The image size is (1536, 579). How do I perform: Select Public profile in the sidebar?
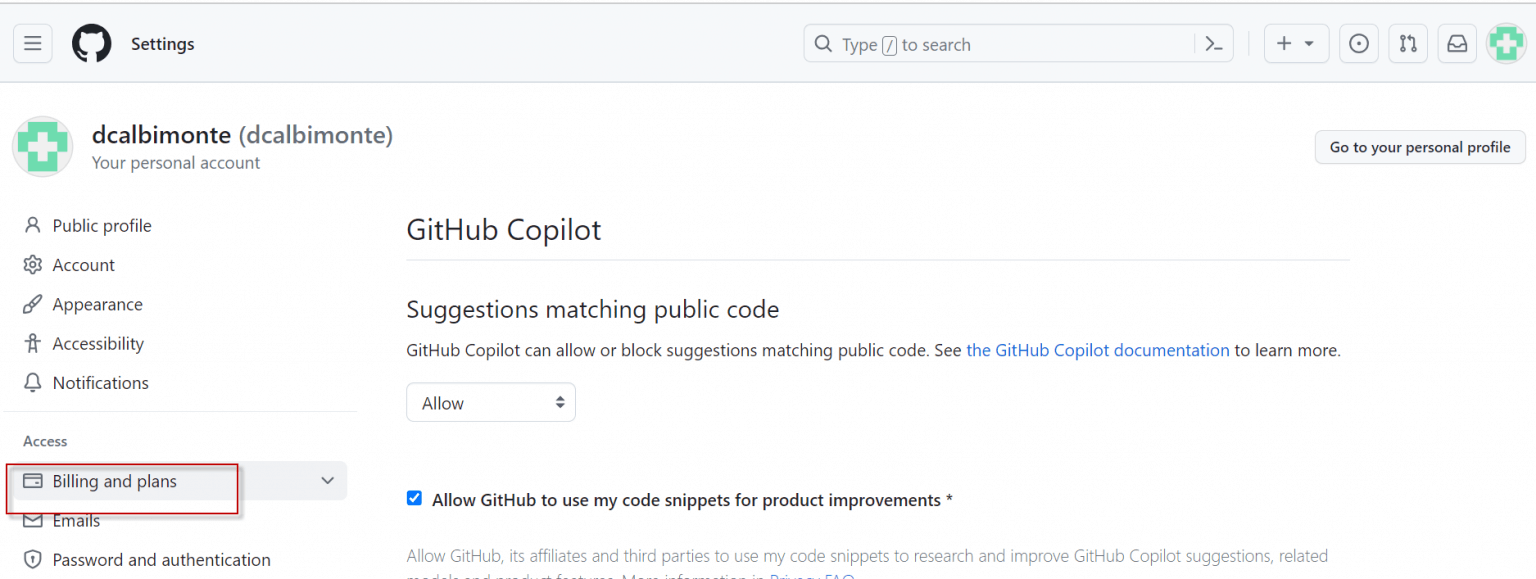(x=102, y=226)
